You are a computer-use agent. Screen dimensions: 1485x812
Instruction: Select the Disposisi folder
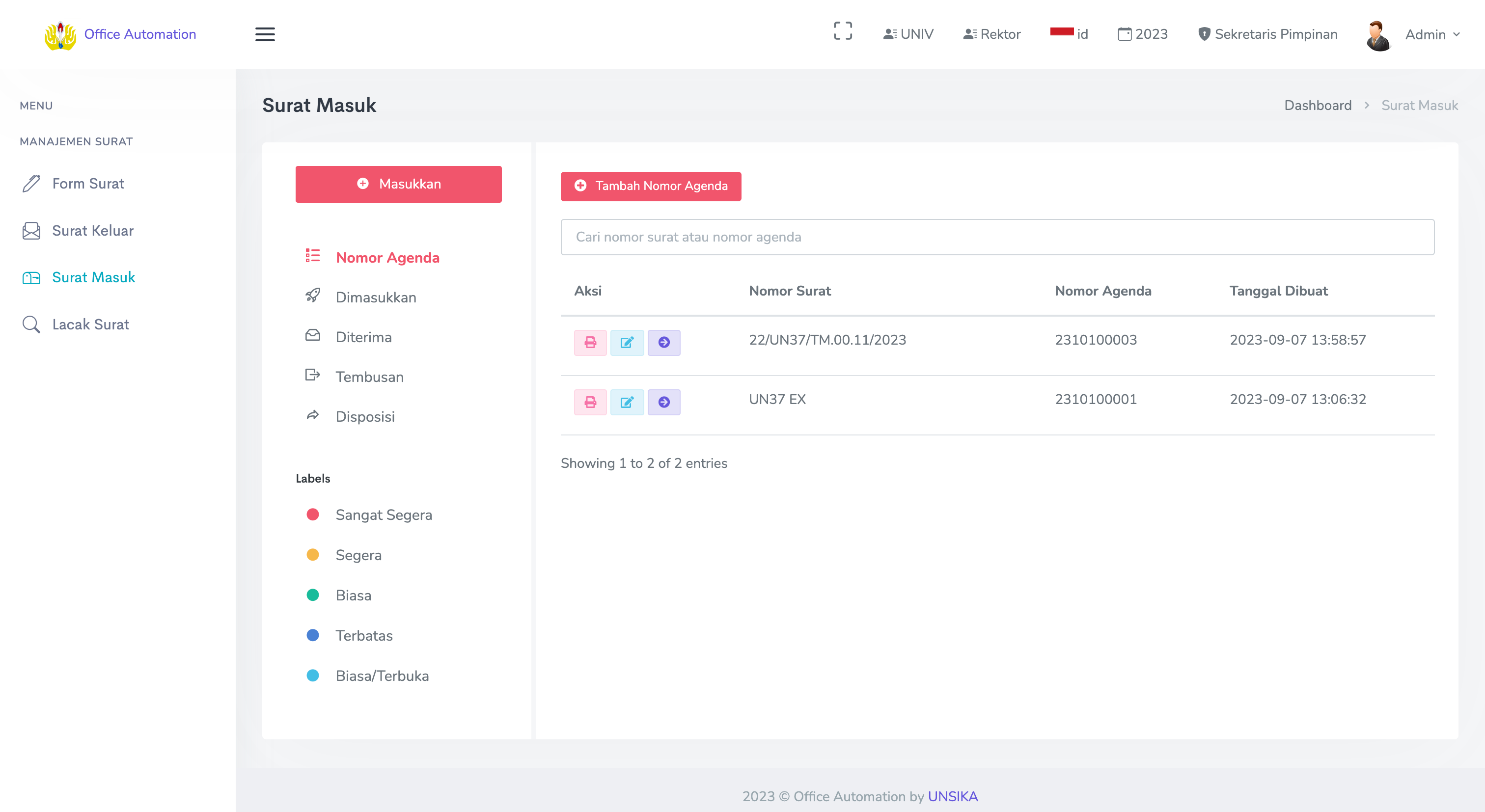365,417
